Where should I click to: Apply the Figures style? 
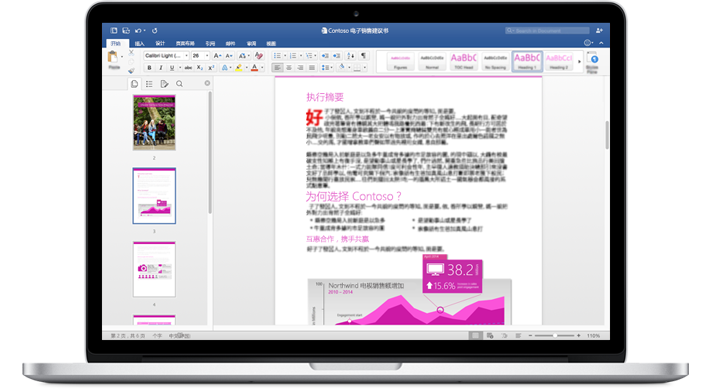point(400,61)
